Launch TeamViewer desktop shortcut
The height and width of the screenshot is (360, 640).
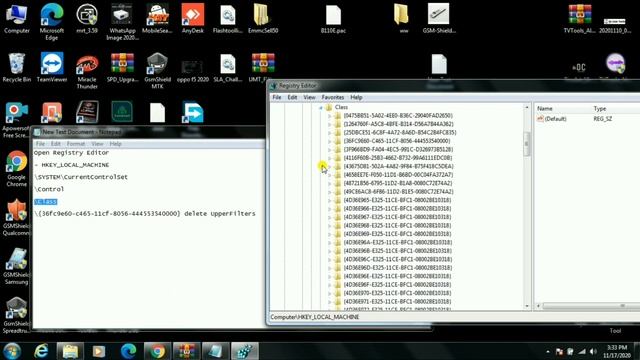point(51,67)
